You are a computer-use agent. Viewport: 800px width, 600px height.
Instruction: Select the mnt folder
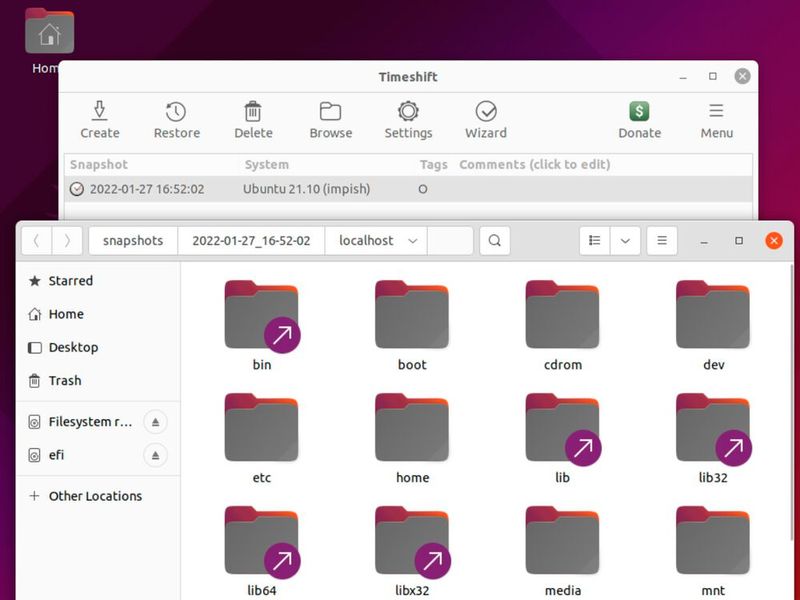713,552
